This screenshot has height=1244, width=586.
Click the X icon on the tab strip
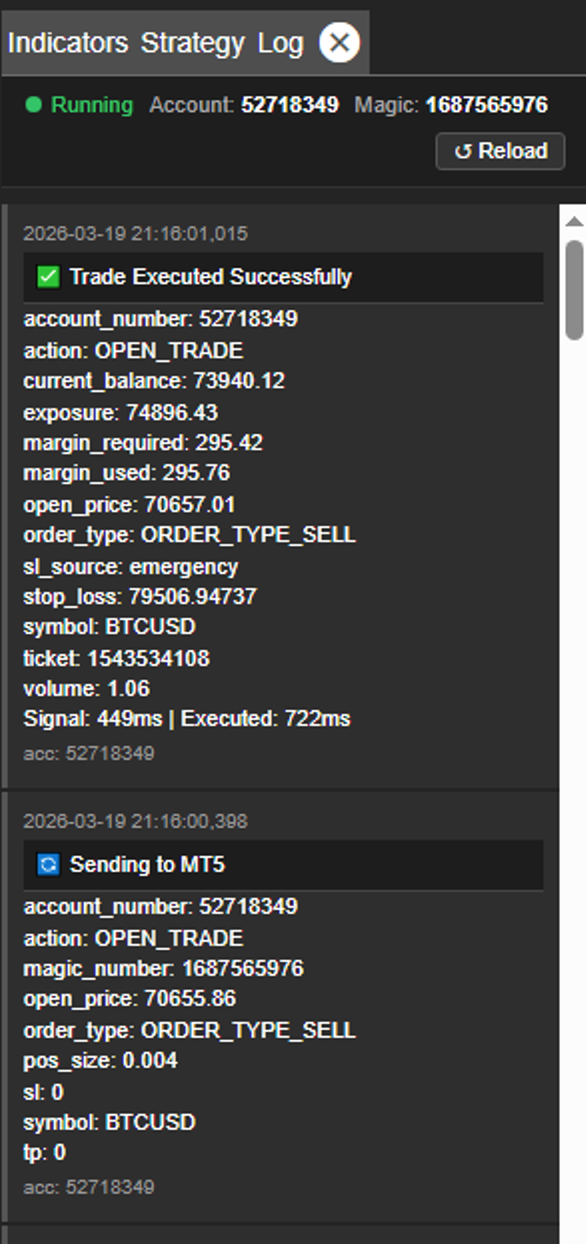coord(338,42)
